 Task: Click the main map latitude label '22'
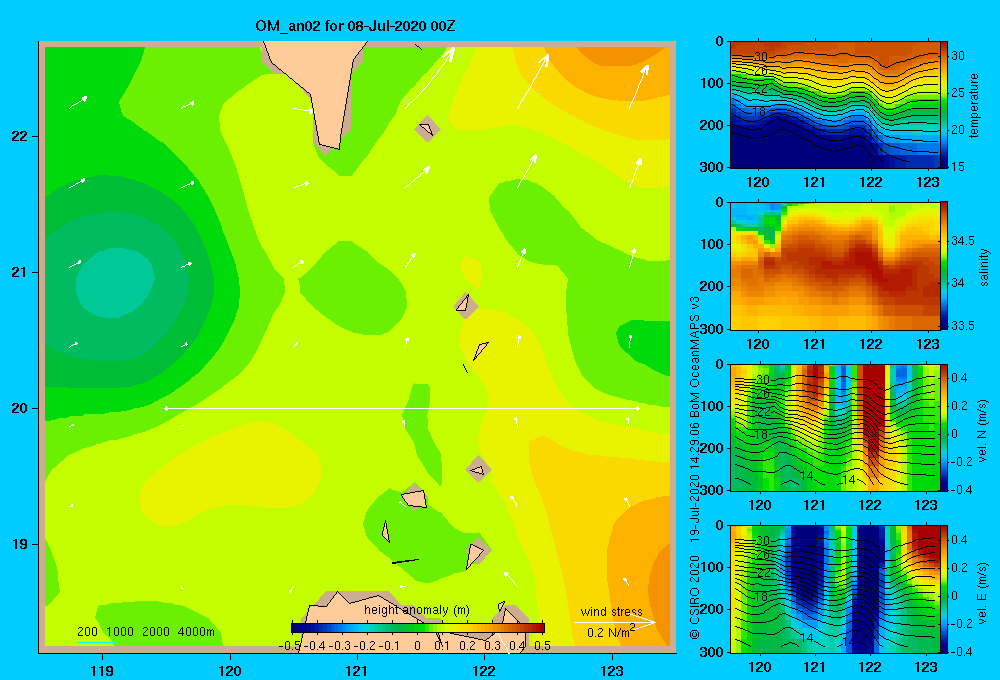click(x=20, y=137)
